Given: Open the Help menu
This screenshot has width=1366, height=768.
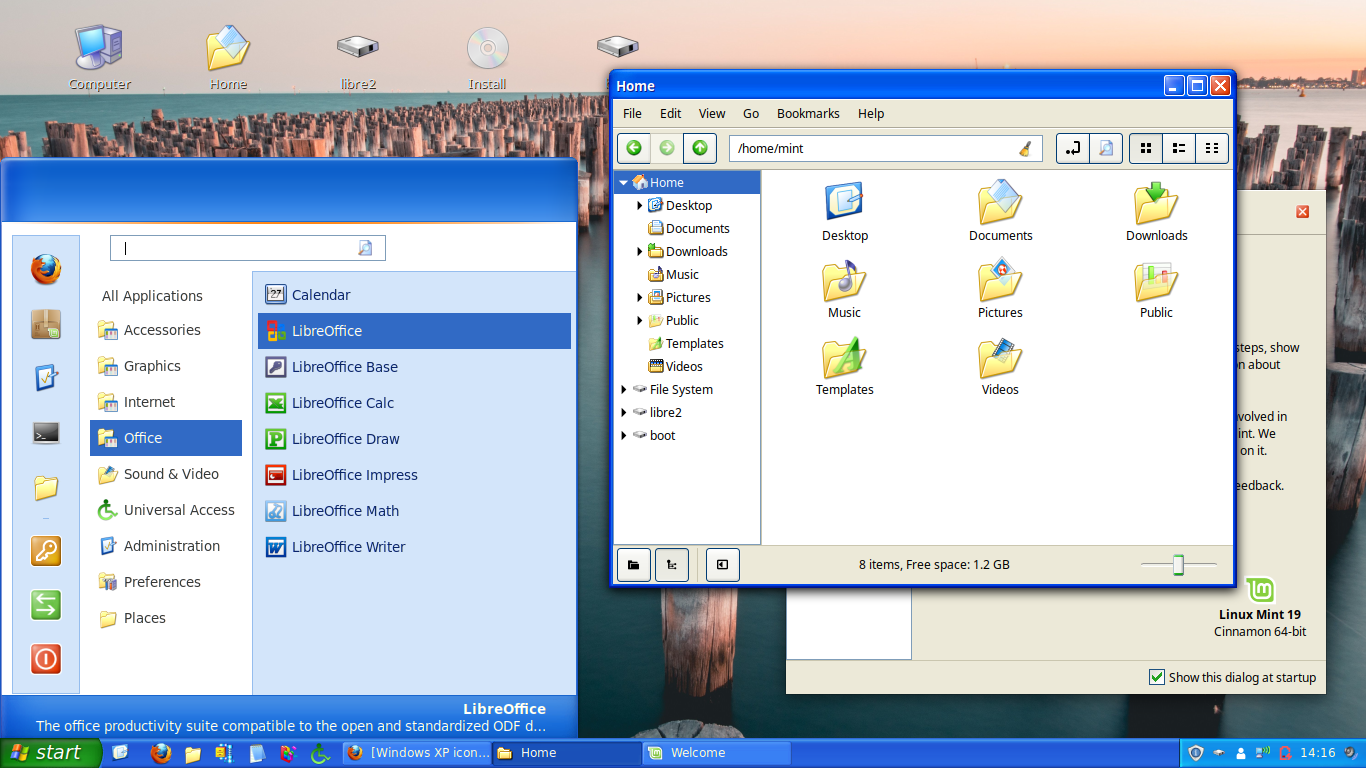Looking at the screenshot, I should click(871, 113).
